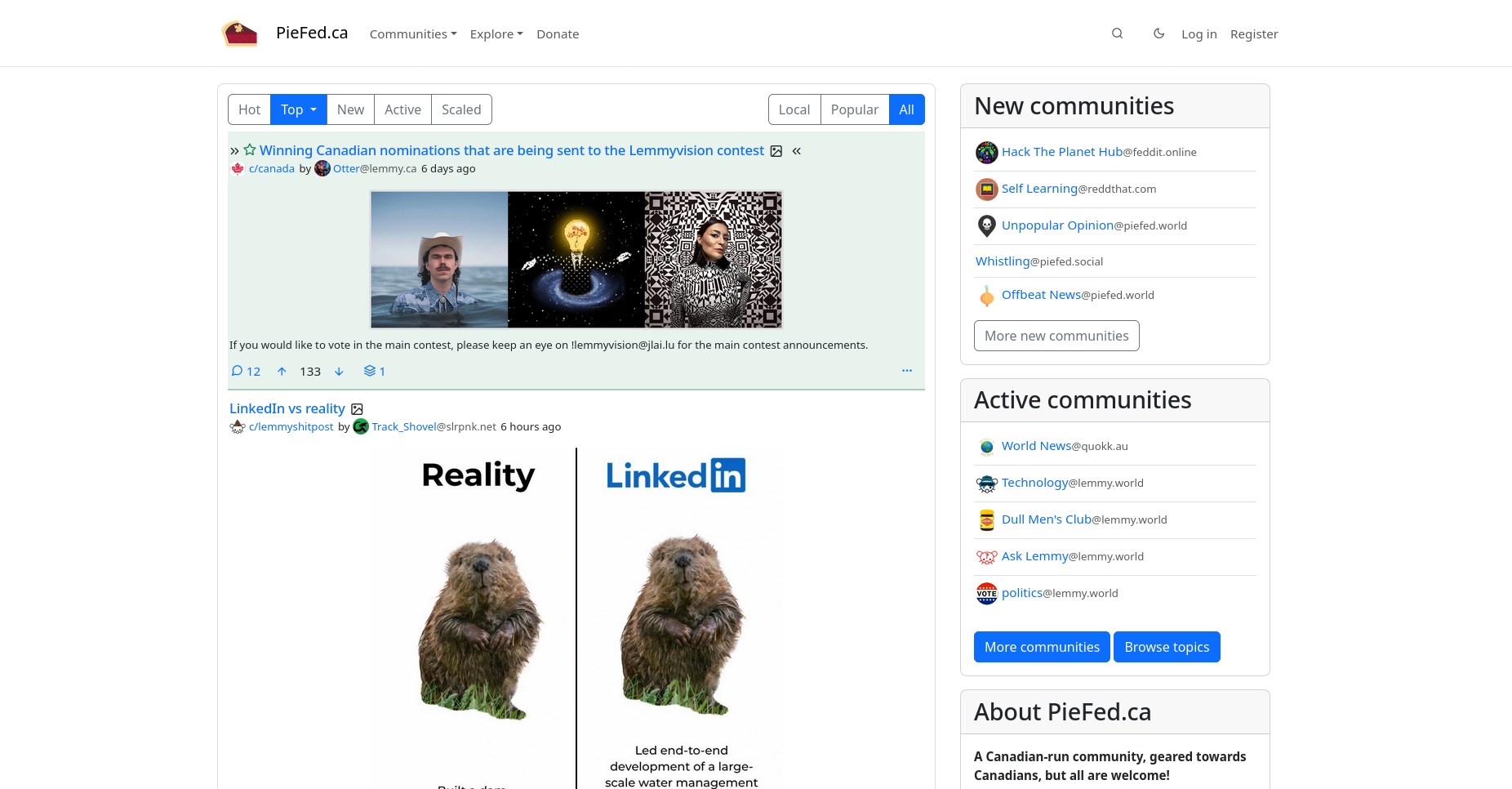Screen dimensions: 1512x789
Task: Expand the Explore dropdown menu
Action: [x=496, y=33]
